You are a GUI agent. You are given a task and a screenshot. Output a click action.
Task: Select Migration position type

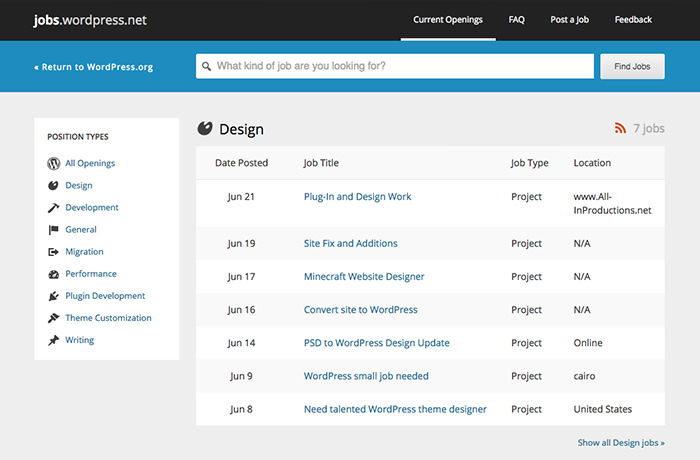click(84, 252)
